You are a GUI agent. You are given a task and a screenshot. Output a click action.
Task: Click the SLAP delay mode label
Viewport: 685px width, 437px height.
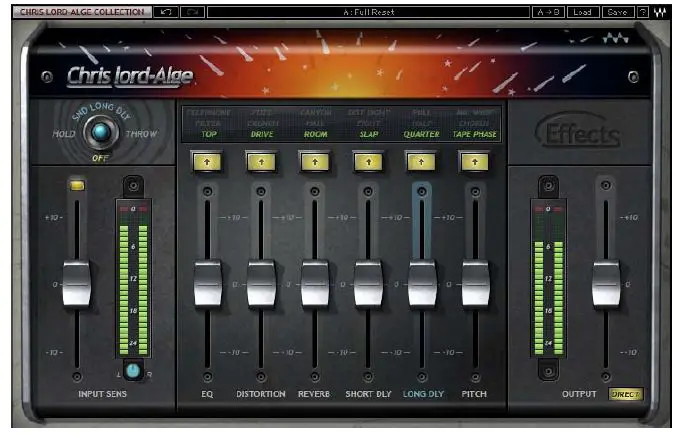[369, 134]
